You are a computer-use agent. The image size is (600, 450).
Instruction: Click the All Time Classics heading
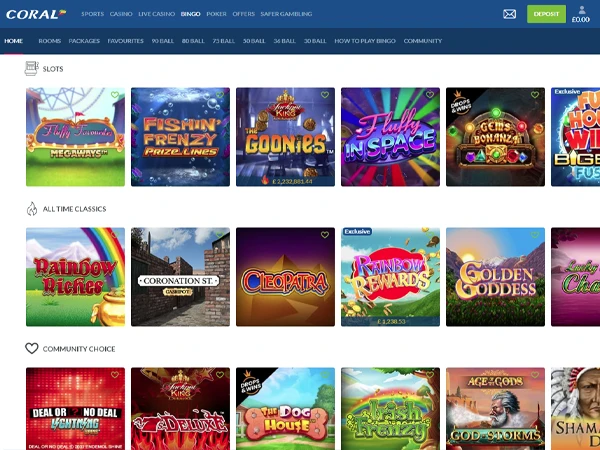click(x=74, y=209)
